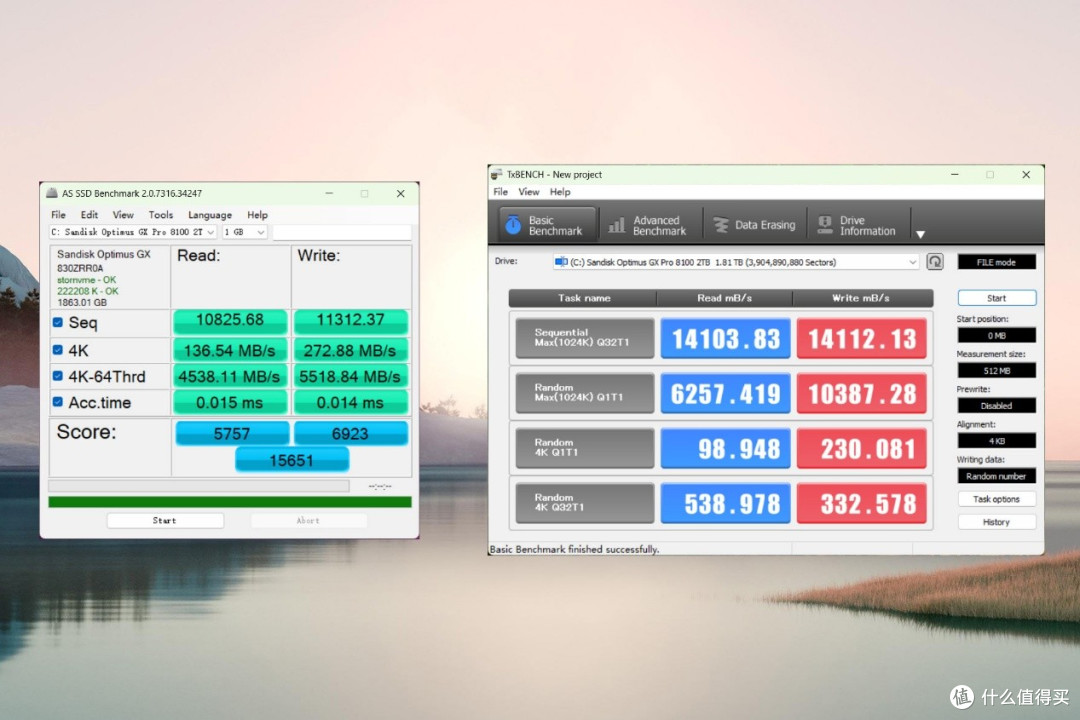
Task: Click sequential write value 14112.13
Action: (x=862, y=338)
